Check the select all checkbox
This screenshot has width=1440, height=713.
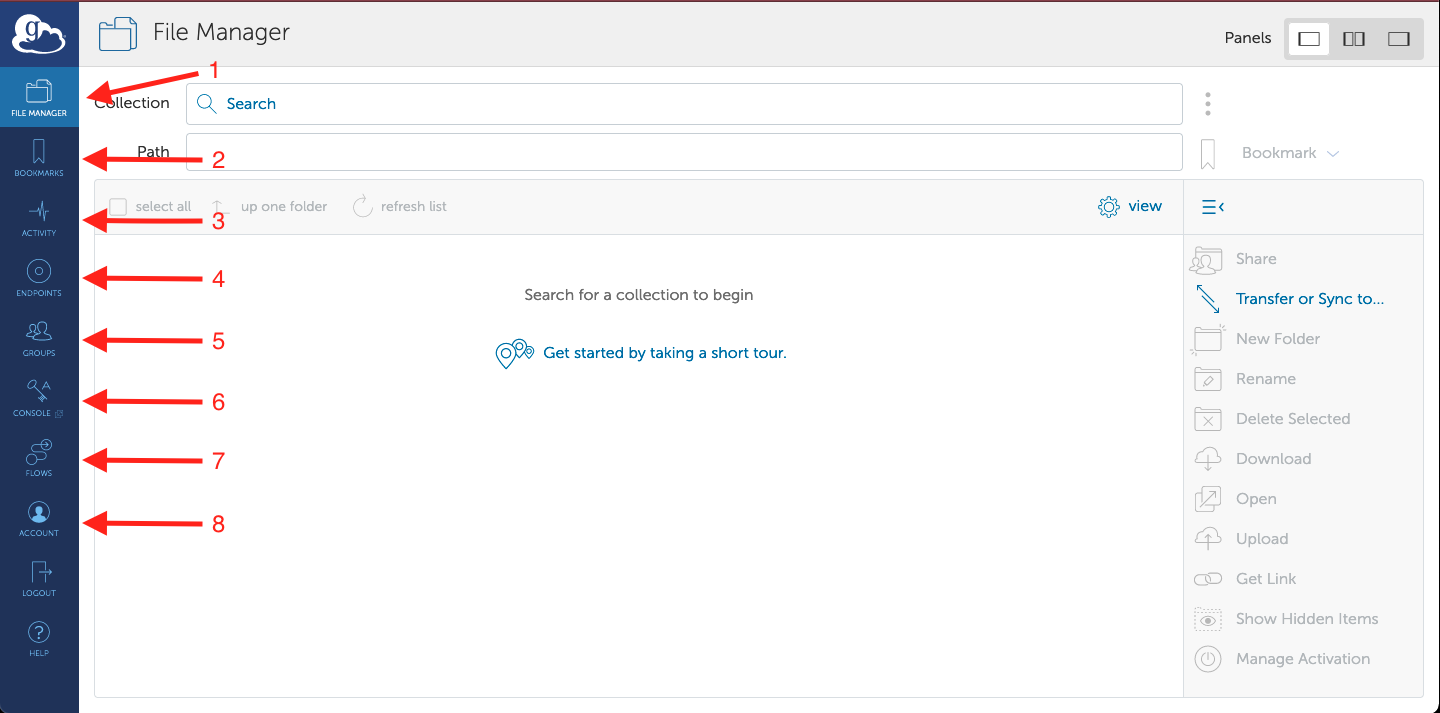point(118,207)
